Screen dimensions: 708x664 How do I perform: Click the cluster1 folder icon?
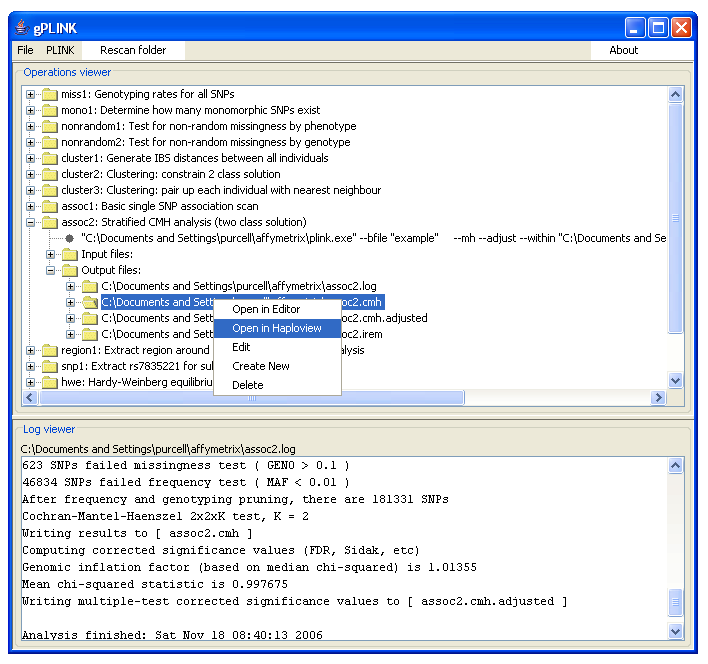coord(50,158)
